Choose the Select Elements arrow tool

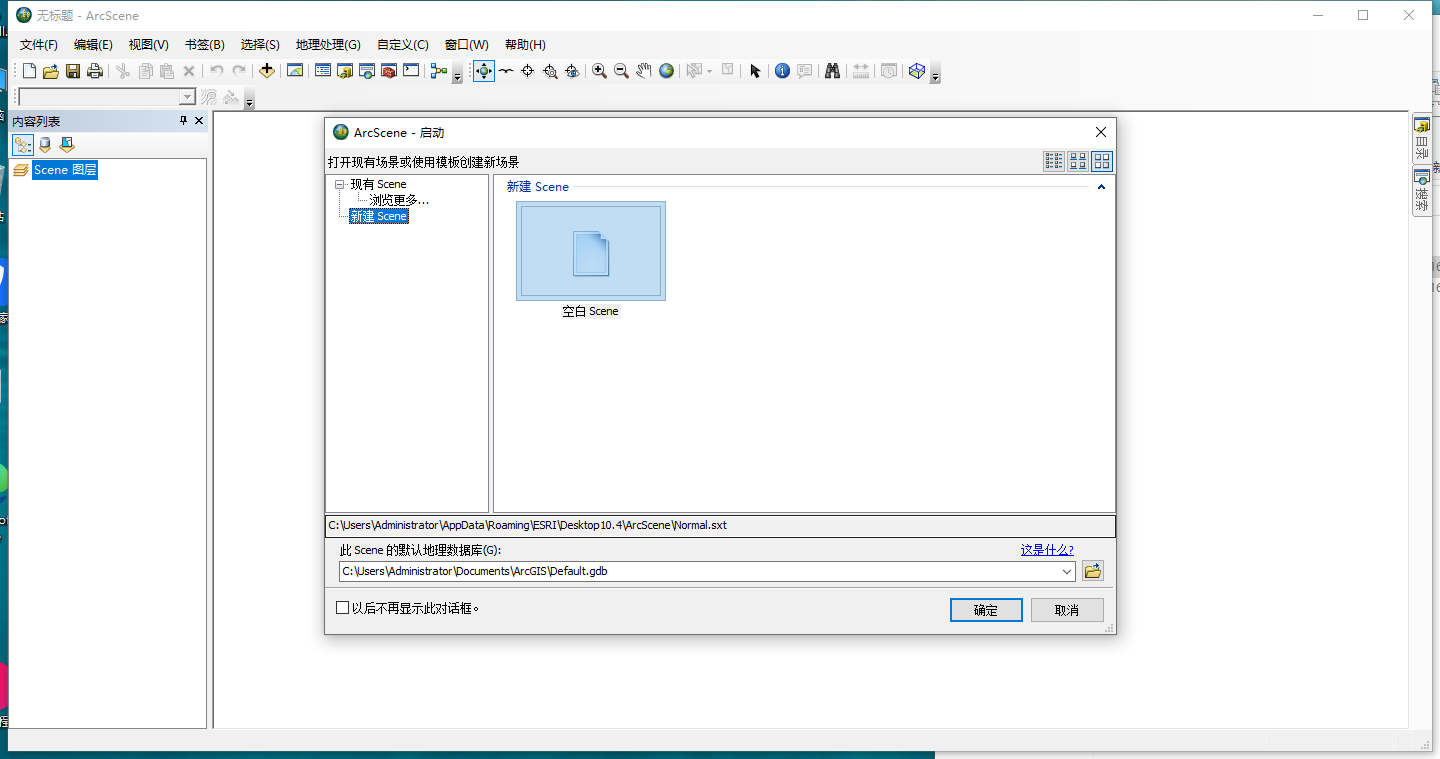[755, 71]
